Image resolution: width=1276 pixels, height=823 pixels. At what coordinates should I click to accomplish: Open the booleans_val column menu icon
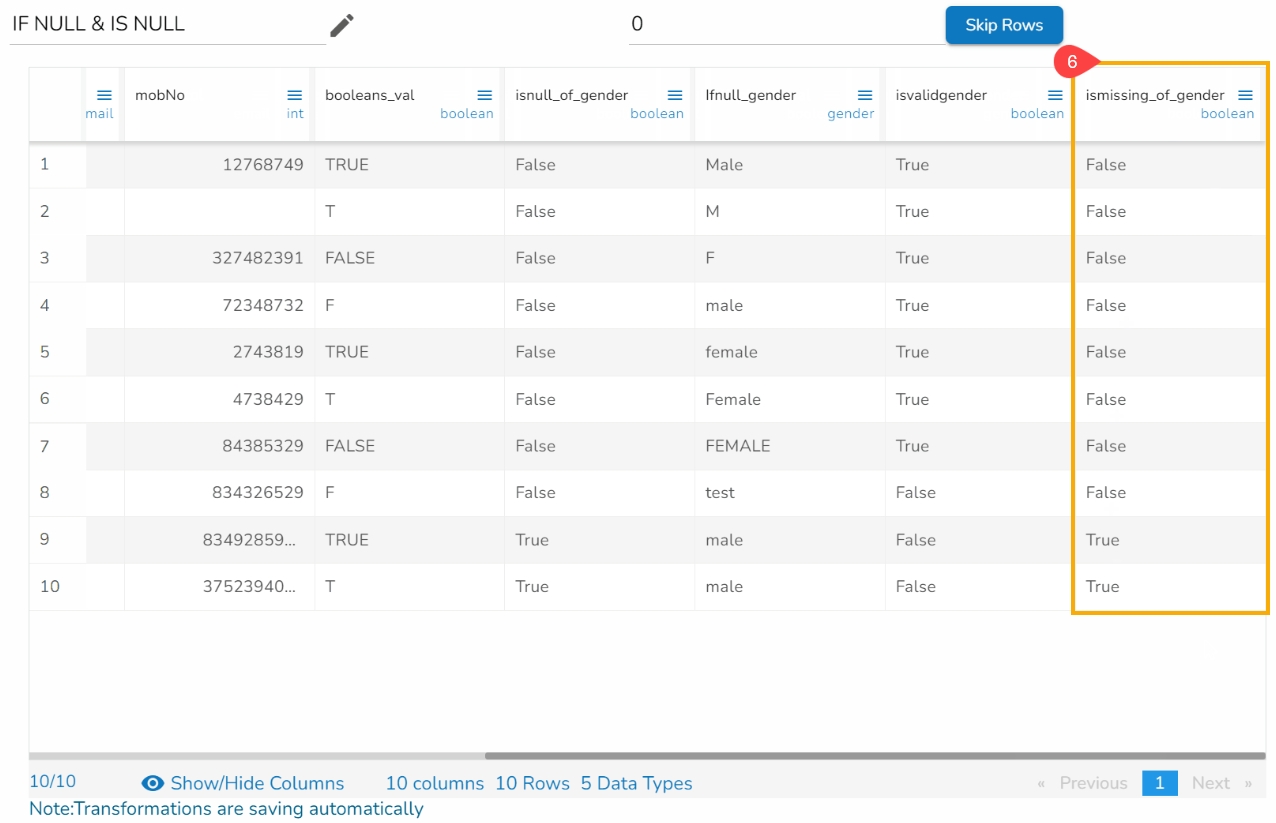pyautogui.click(x=484, y=95)
